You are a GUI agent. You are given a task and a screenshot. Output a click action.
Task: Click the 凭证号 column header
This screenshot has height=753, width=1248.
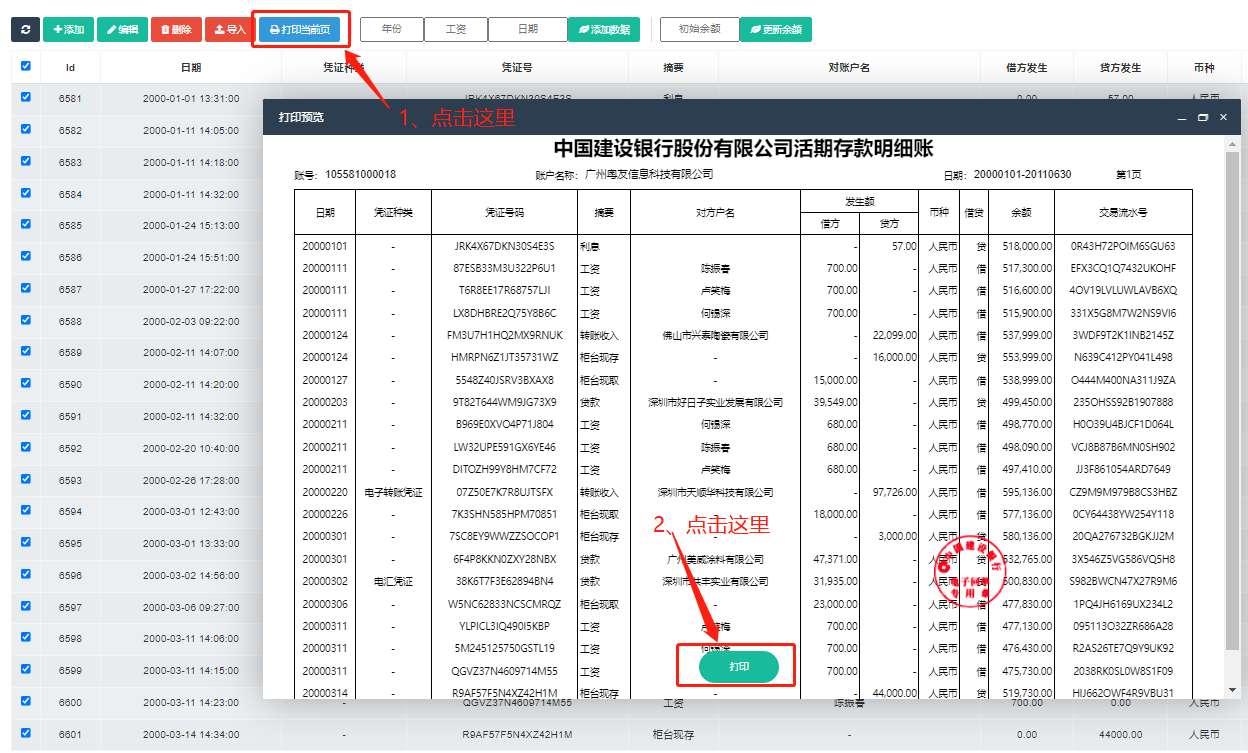click(x=516, y=68)
